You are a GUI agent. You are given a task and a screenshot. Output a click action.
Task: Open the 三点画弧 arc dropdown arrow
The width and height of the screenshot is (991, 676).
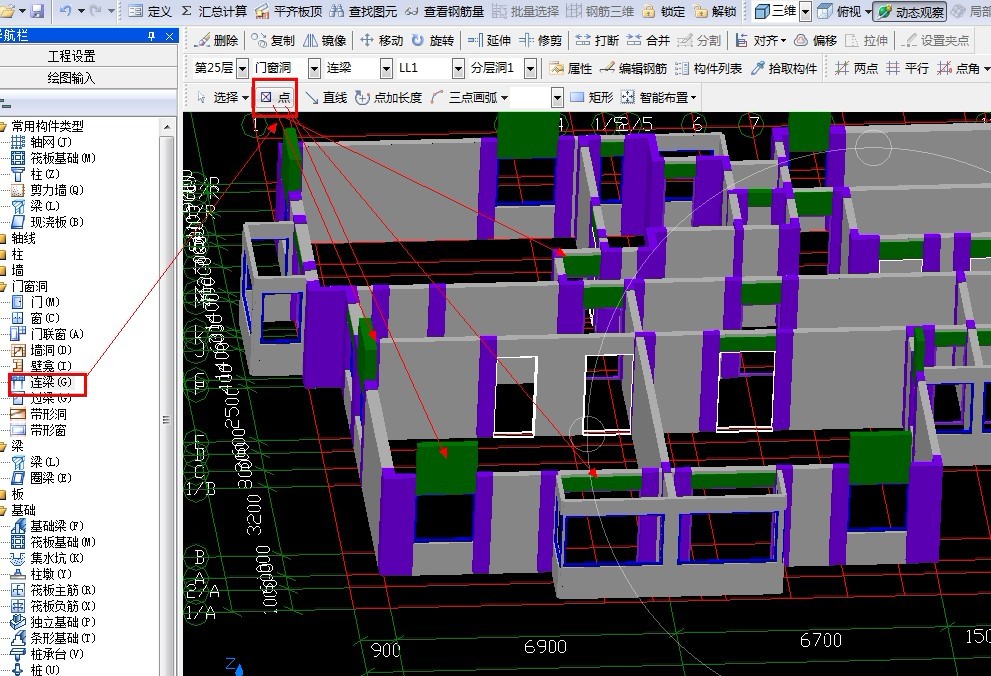click(504, 98)
